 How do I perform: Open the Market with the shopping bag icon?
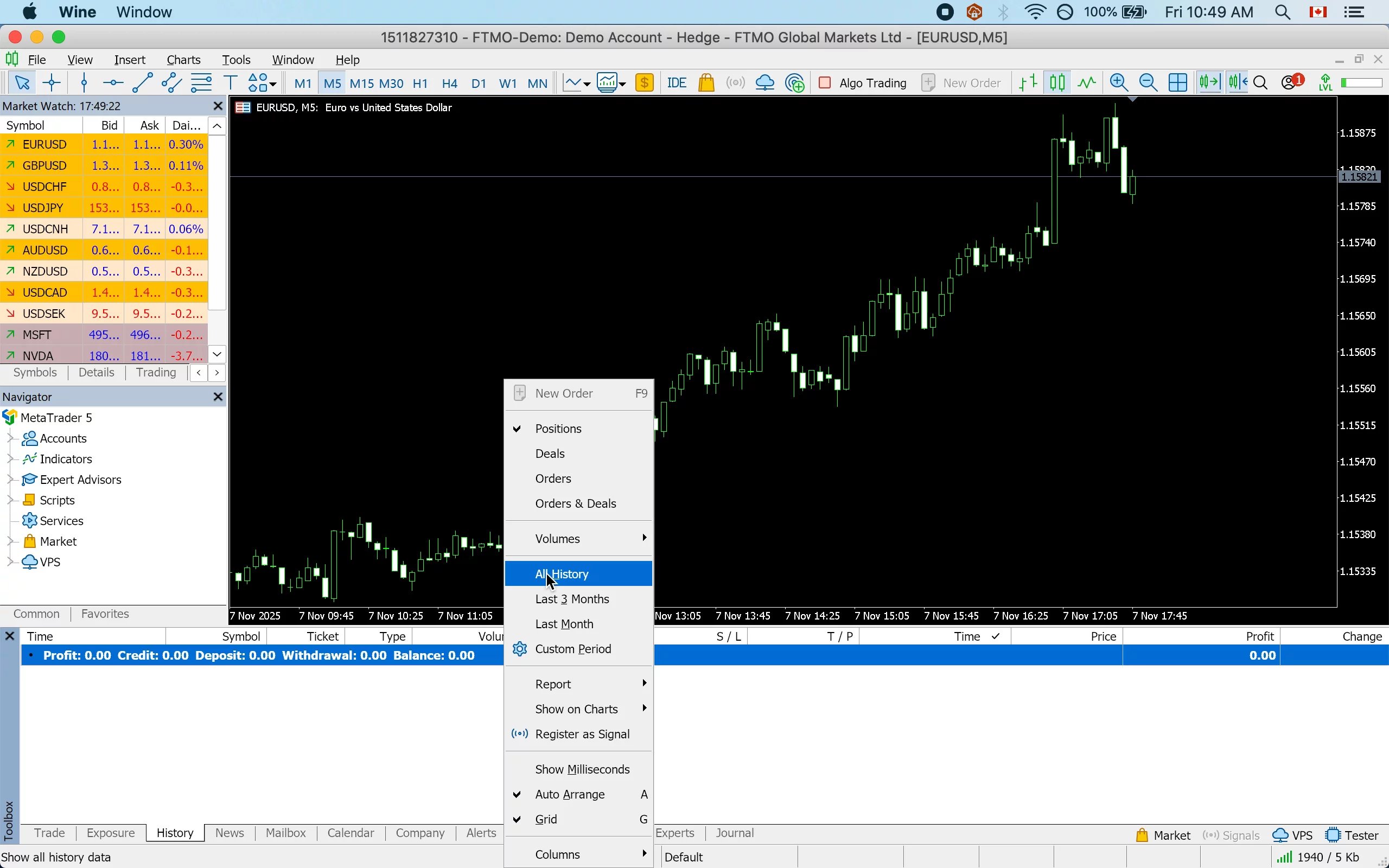click(706, 82)
